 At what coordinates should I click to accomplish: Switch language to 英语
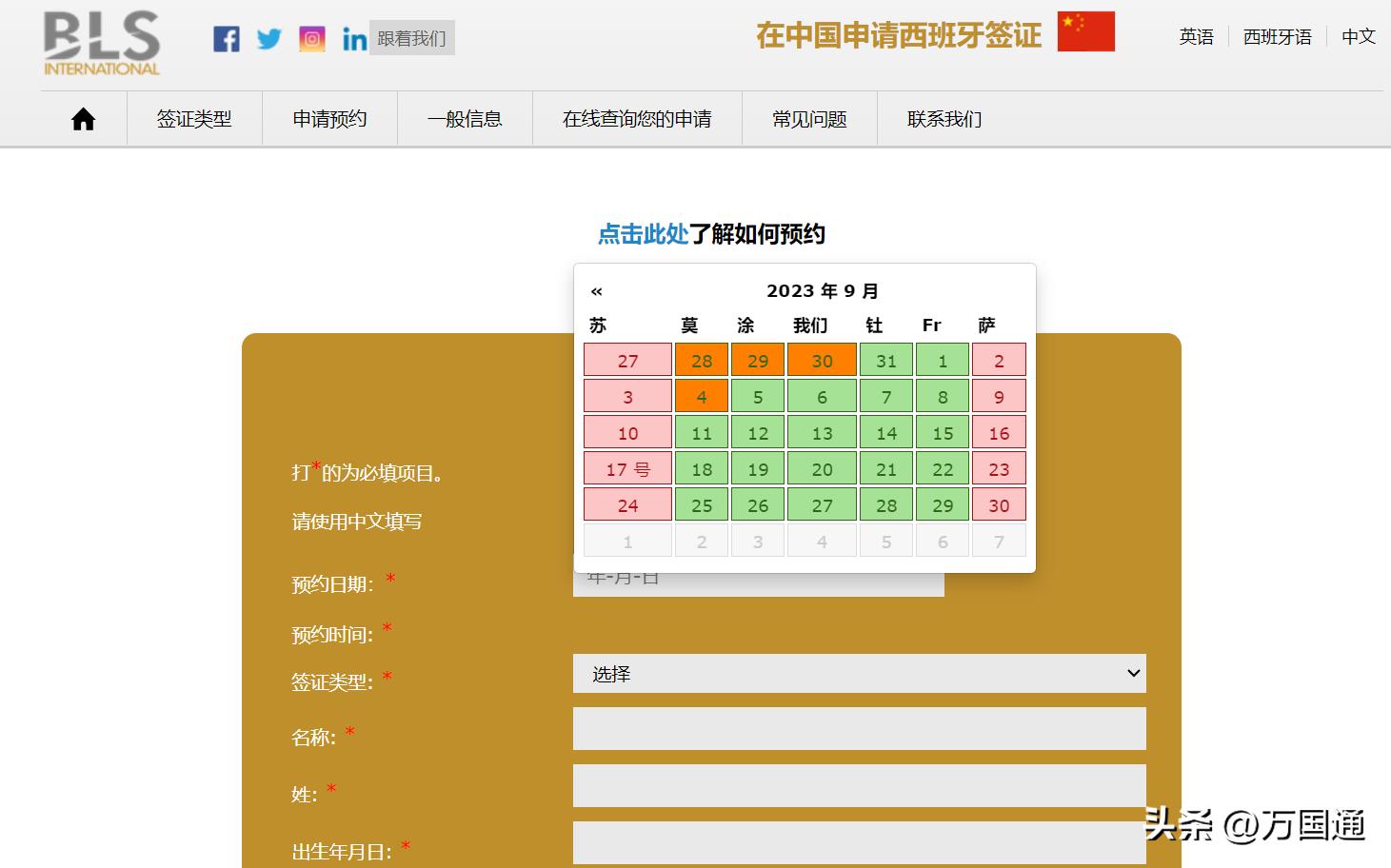tap(1196, 36)
